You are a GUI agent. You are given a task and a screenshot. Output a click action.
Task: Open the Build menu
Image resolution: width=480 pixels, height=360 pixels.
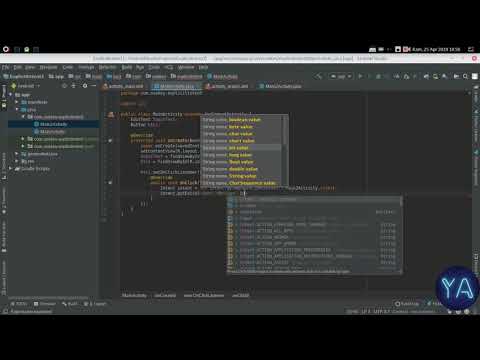(127, 67)
